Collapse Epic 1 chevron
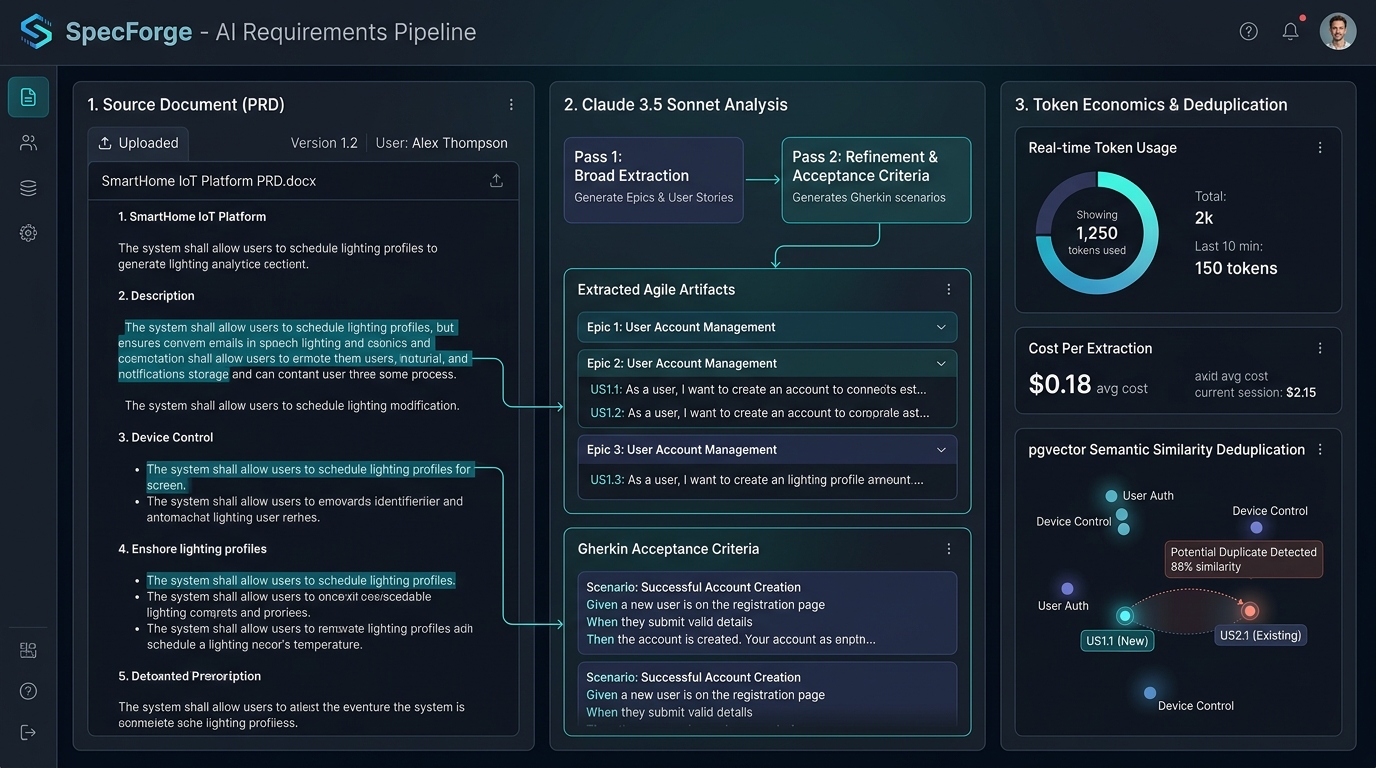Viewport: 1376px width, 768px height. pos(941,327)
